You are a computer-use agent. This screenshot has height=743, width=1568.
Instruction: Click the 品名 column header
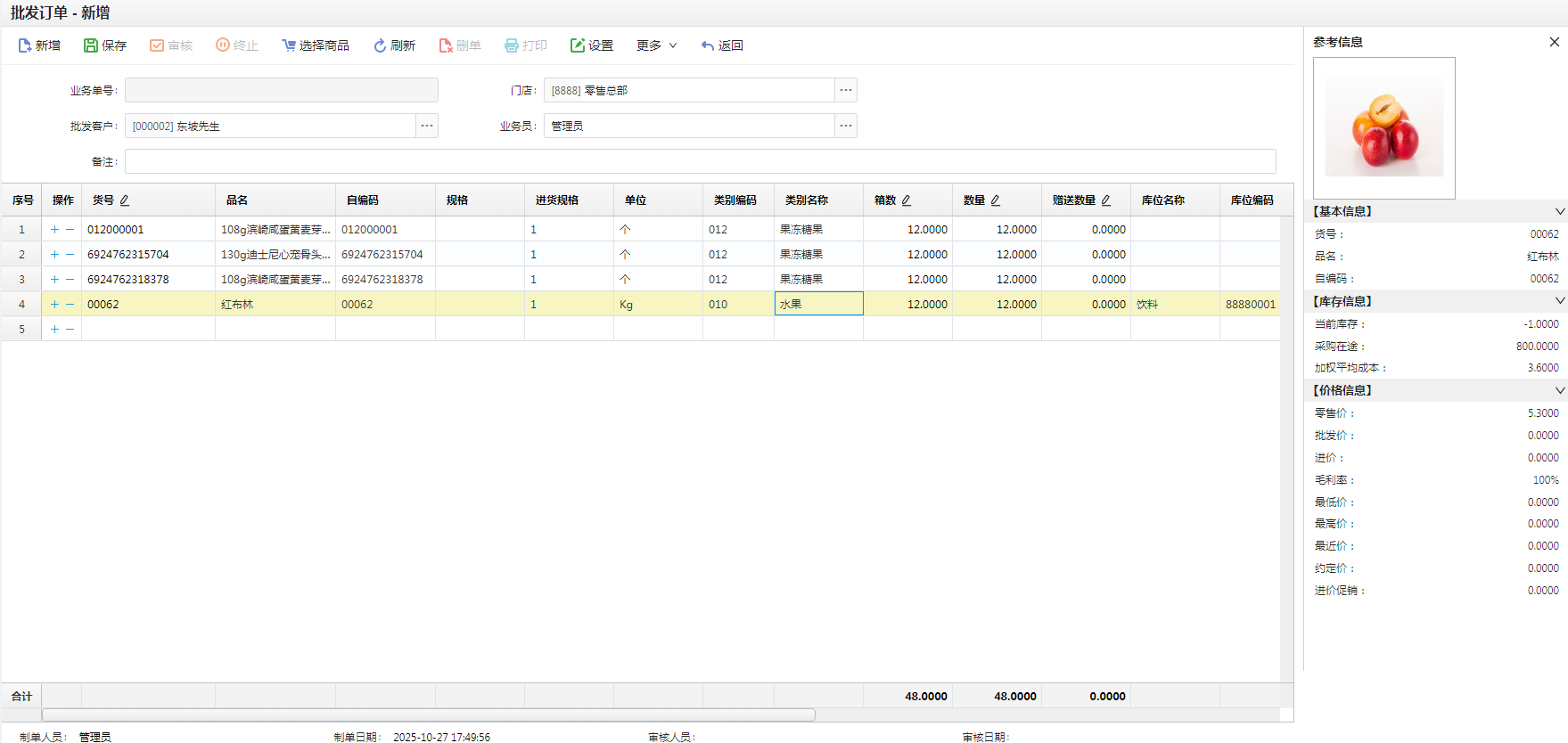237,200
